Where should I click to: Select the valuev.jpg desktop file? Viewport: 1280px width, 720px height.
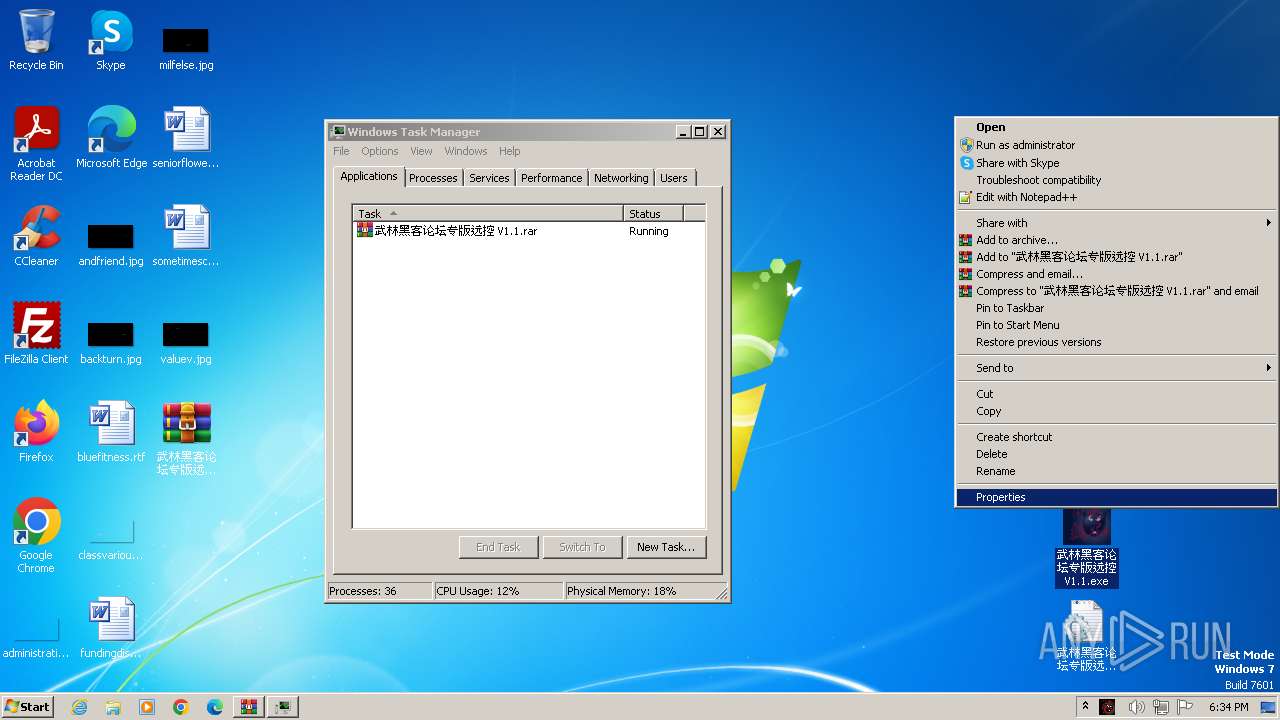pyautogui.click(x=186, y=343)
